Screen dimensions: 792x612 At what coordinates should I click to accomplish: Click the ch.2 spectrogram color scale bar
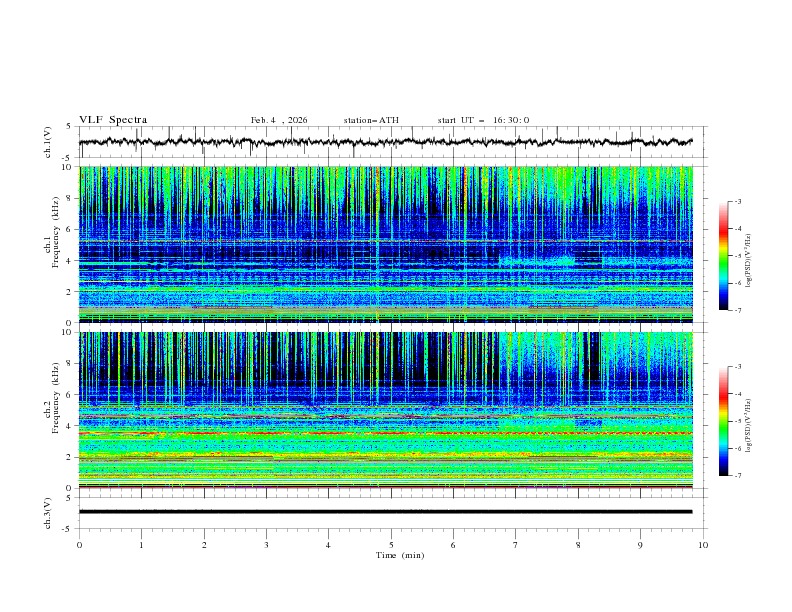(723, 421)
